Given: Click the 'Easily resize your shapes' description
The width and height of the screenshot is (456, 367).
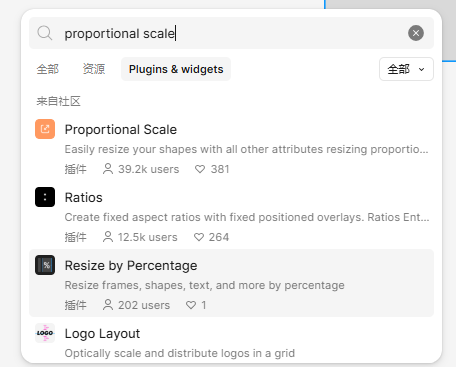Looking at the screenshot, I should click(246, 149).
